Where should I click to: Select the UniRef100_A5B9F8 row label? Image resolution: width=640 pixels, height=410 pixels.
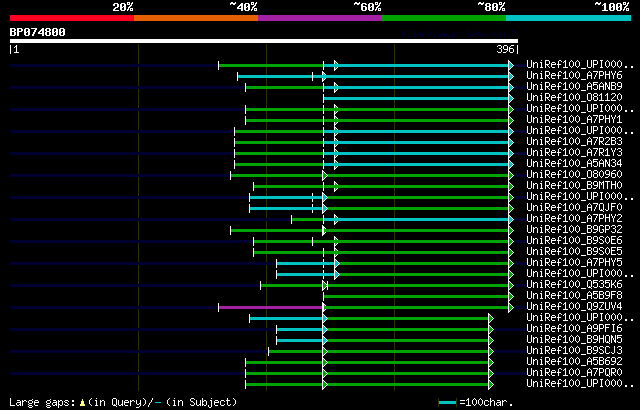point(574,296)
